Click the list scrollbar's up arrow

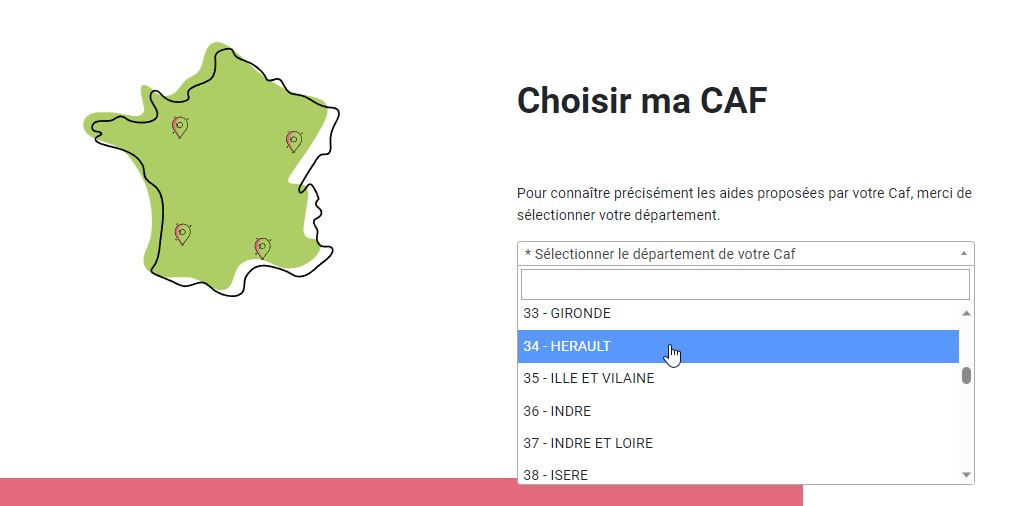coord(966,313)
